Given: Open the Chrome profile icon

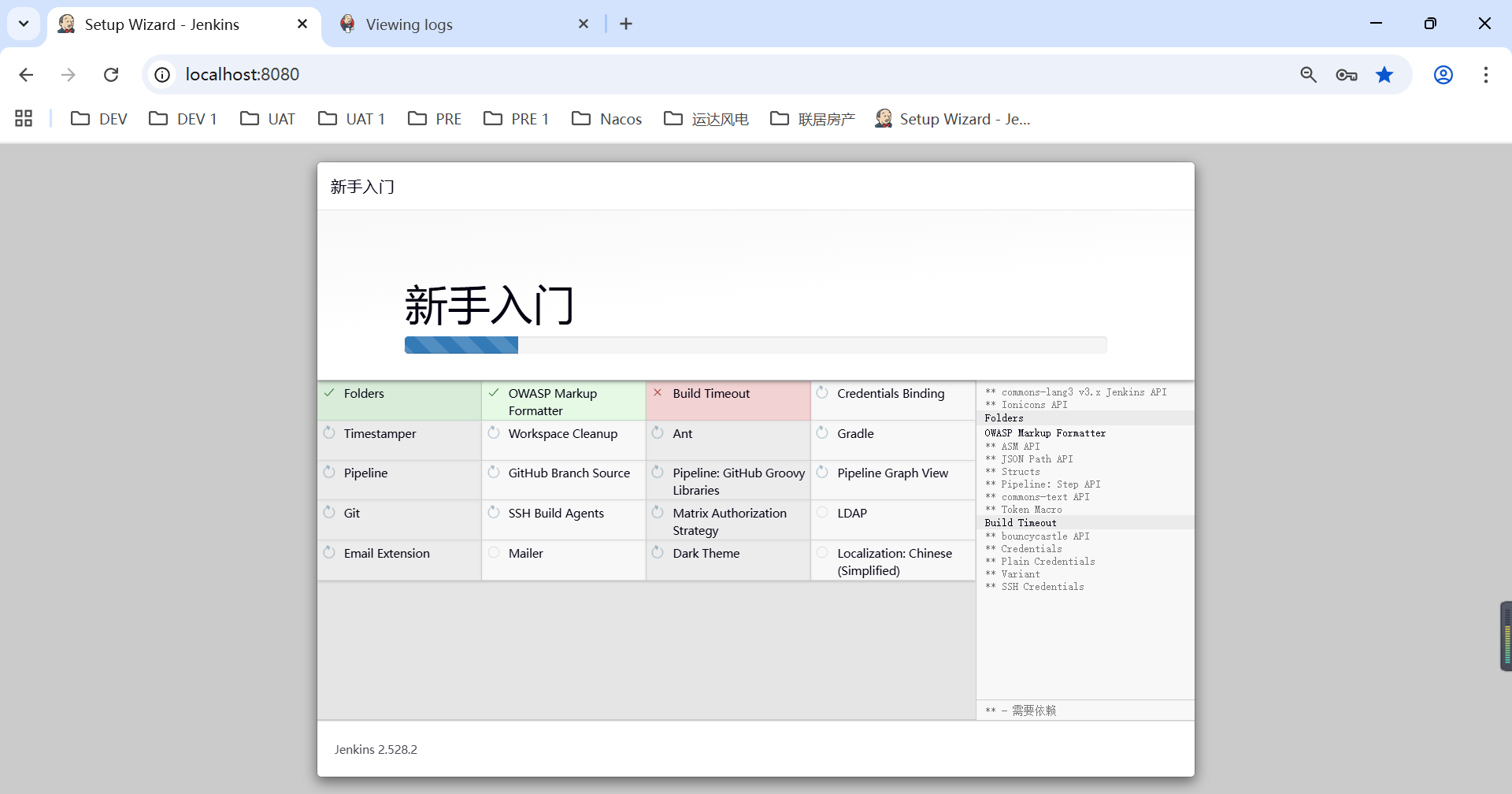Looking at the screenshot, I should 1443,75.
